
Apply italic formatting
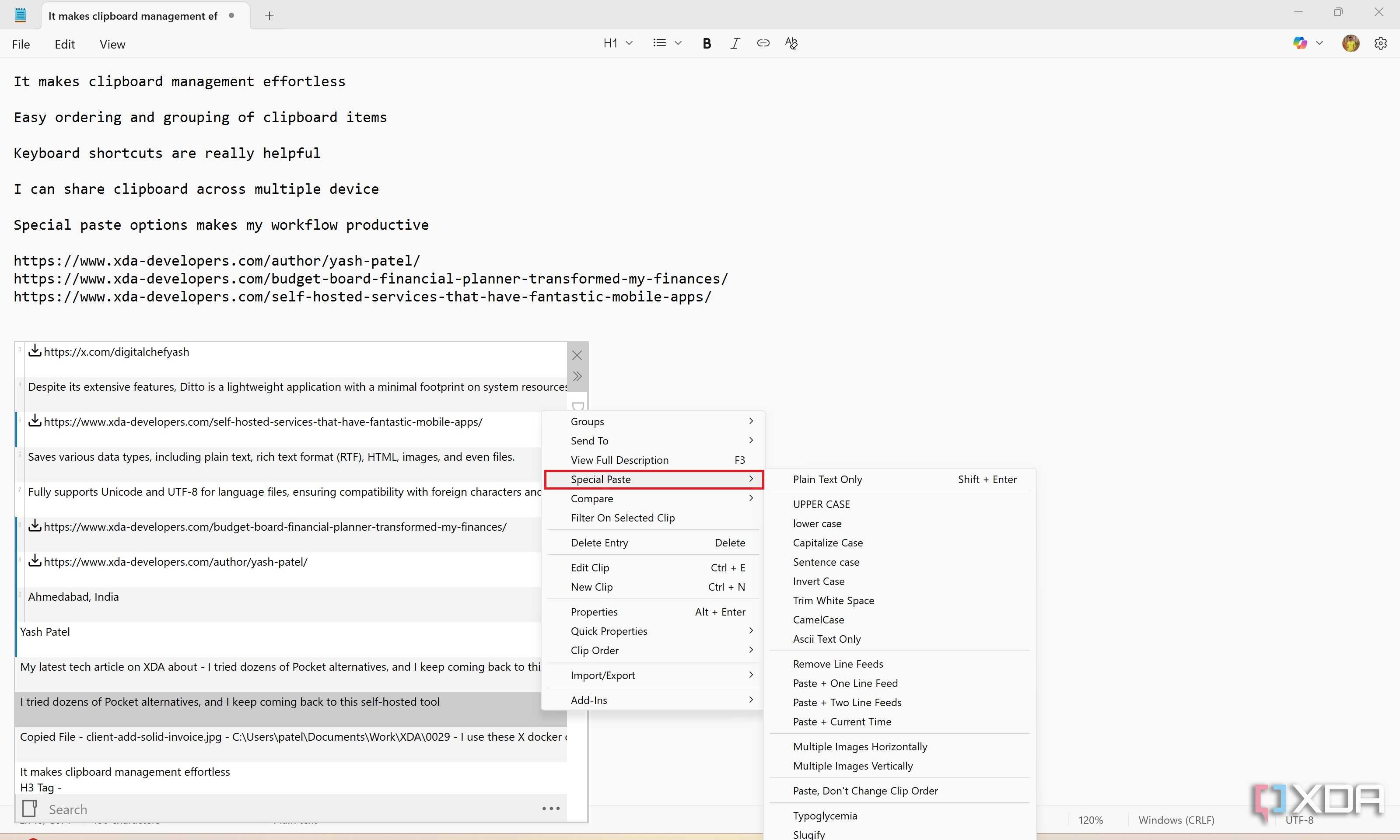(735, 44)
